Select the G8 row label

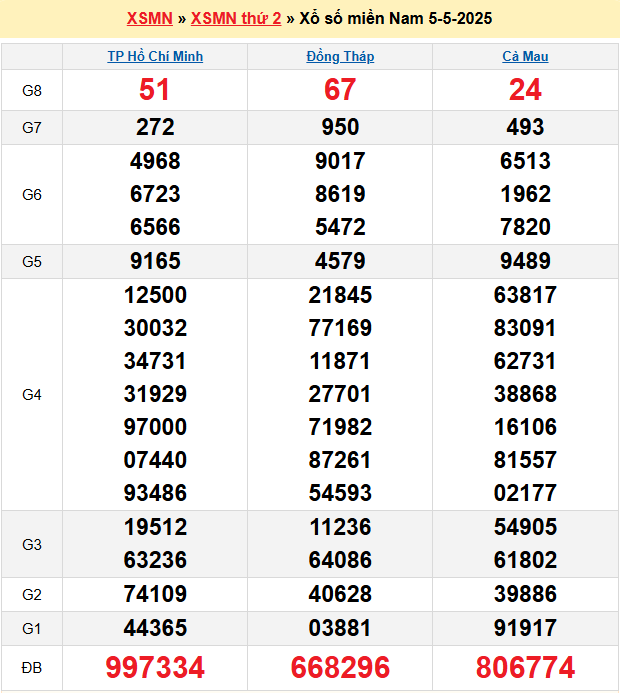tap(32, 90)
